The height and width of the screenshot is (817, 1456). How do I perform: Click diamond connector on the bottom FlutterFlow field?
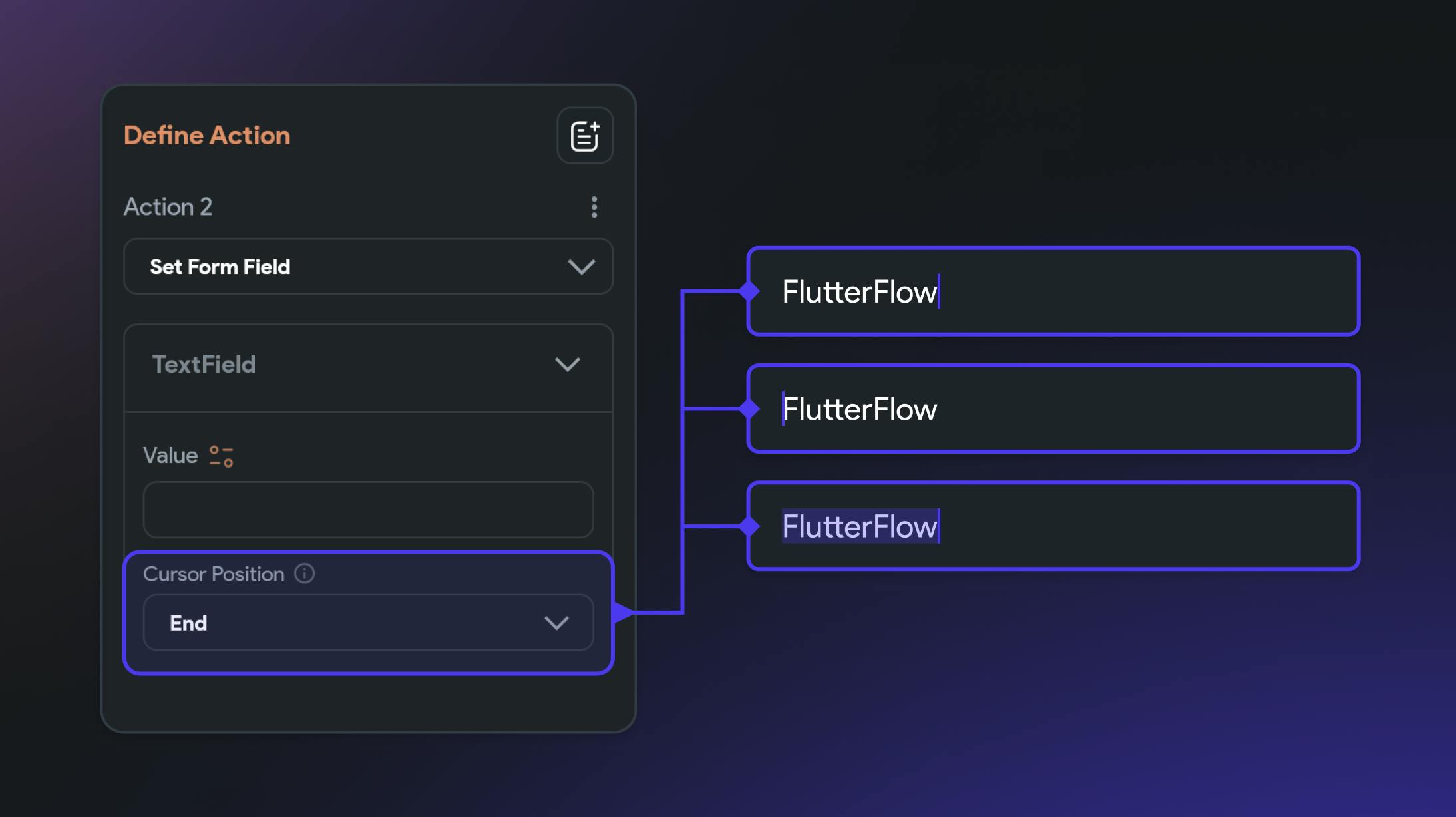[x=749, y=526]
